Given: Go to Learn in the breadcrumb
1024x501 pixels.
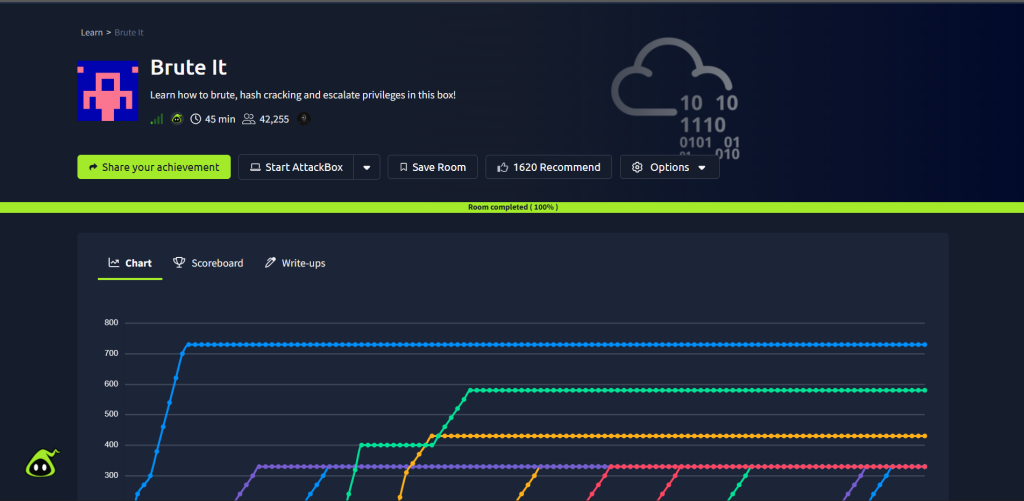Looking at the screenshot, I should pyautogui.click(x=91, y=33).
